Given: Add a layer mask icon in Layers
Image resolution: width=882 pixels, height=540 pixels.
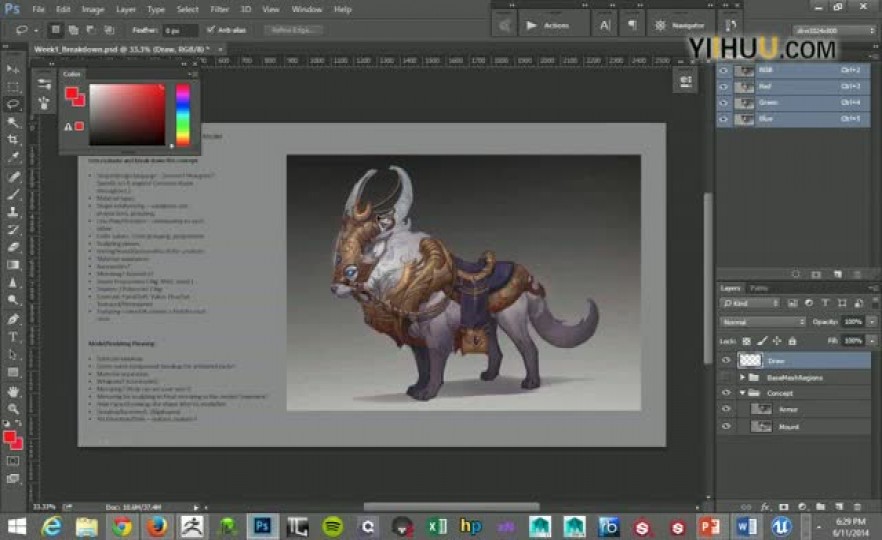Looking at the screenshot, I should (784, 507).
